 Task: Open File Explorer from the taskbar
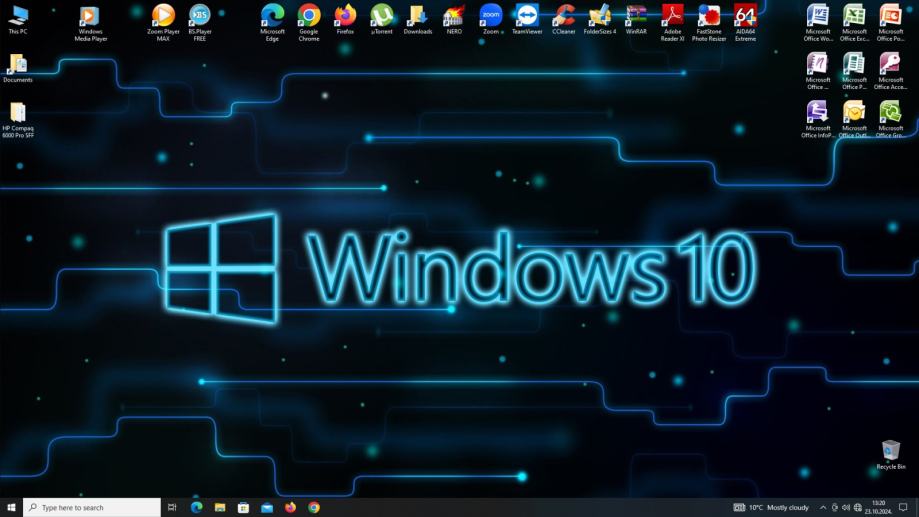click(220, 508)
